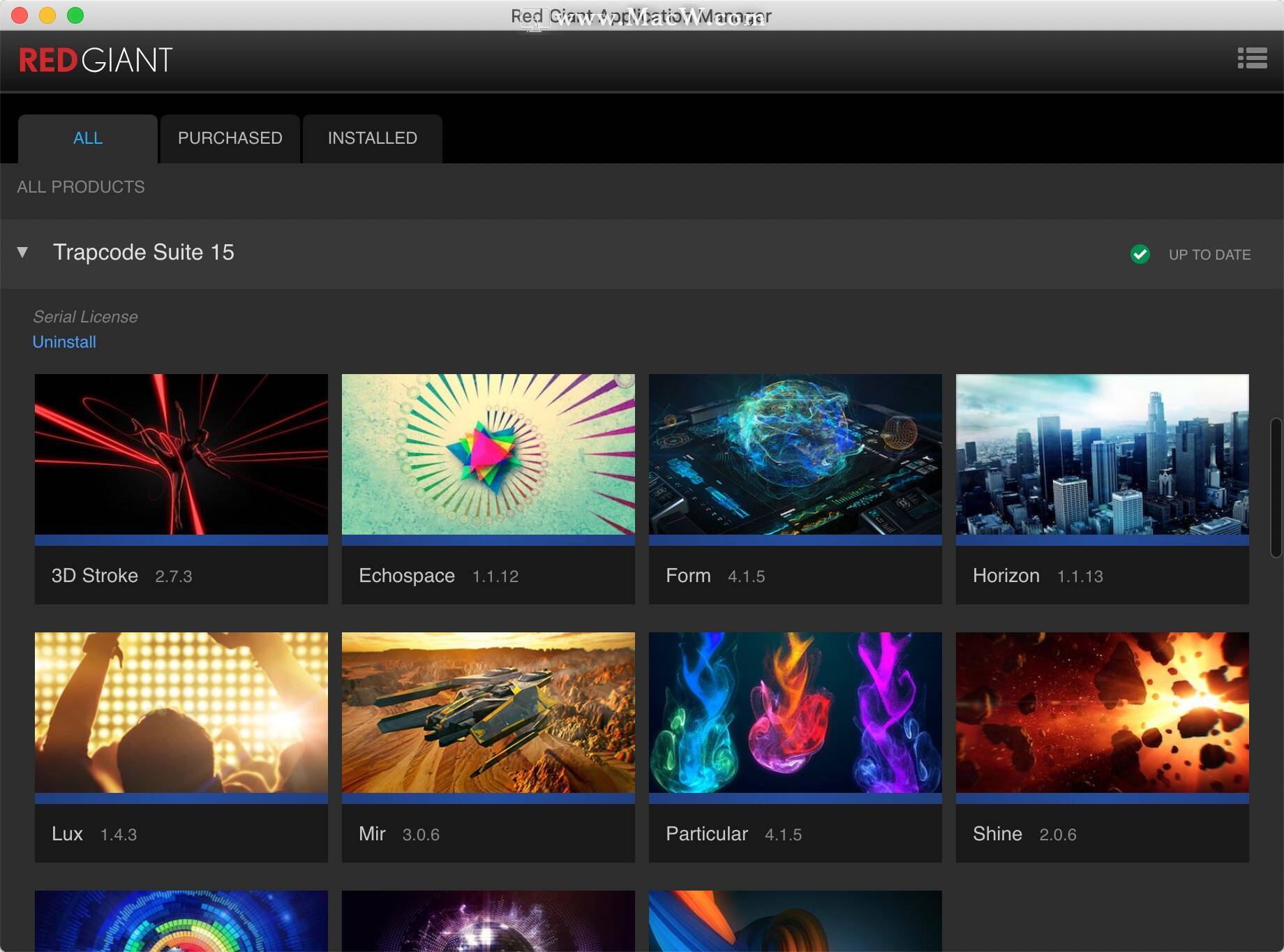Click the Horizon 1.1.13 label

[x=1038, y=576]
